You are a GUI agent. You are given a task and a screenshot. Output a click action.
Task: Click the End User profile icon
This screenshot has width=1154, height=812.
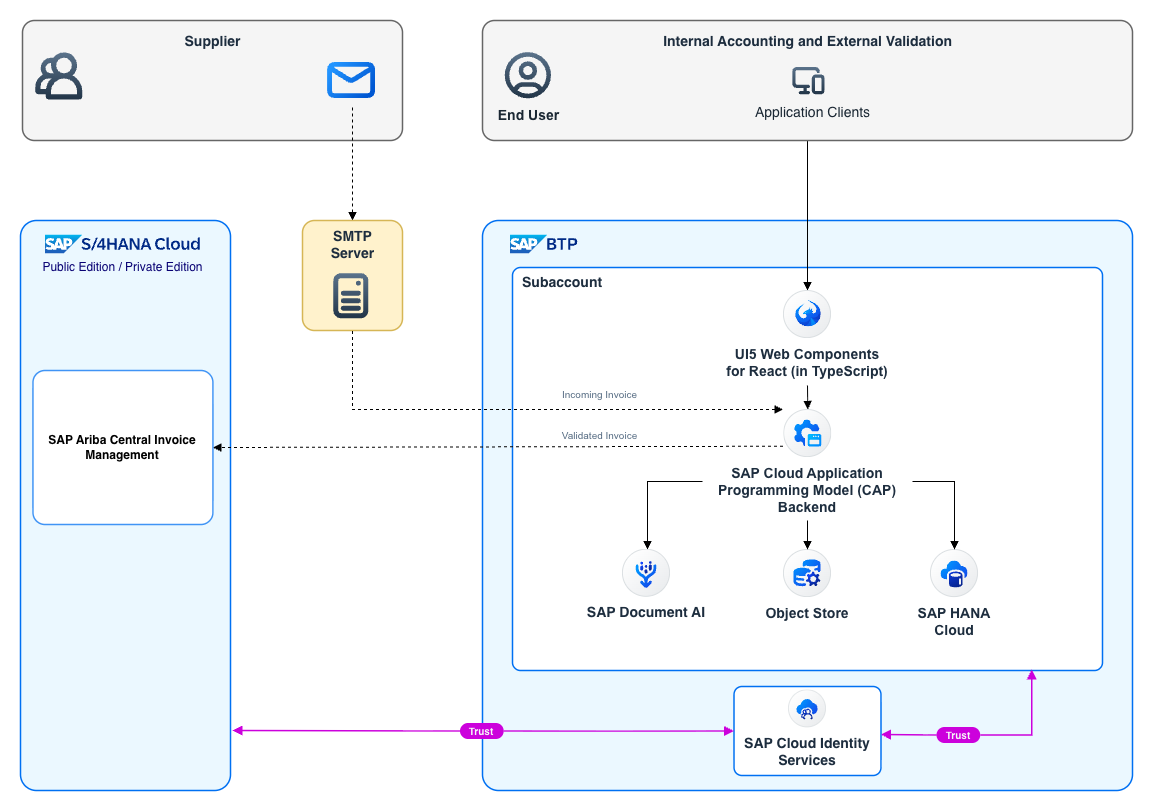pos(528,75)
